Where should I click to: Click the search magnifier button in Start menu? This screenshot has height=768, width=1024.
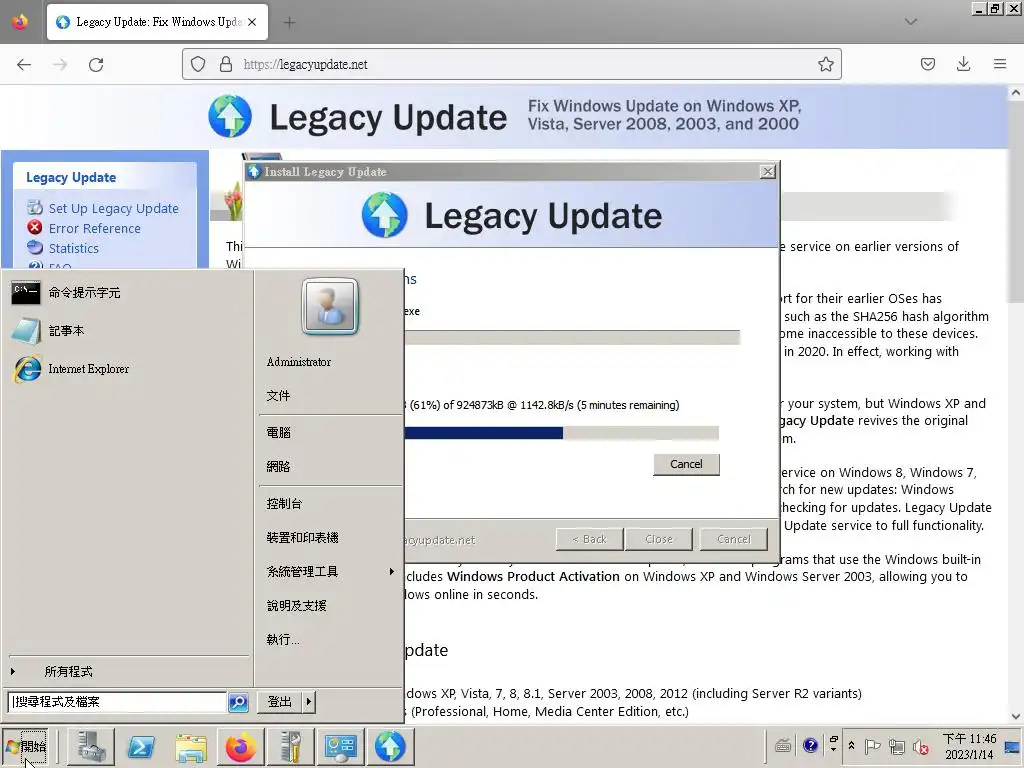(x=238, y=702)
